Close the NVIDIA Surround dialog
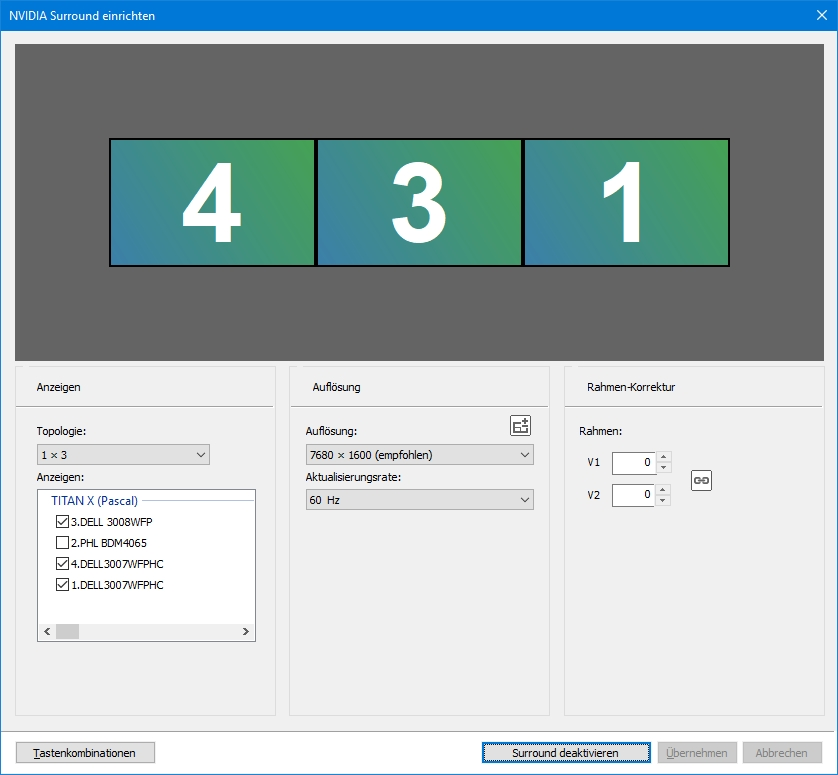838x775 pixels. click(x=822, y=15)
